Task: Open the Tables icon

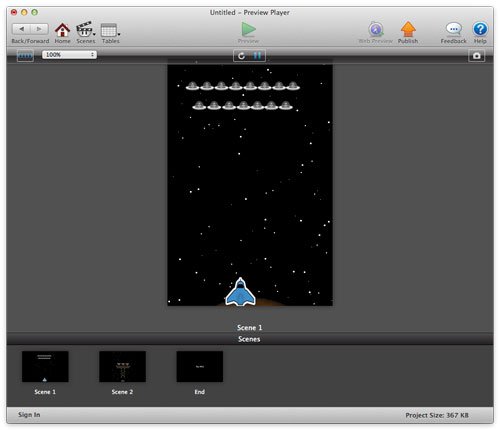Action: (108, 30)
